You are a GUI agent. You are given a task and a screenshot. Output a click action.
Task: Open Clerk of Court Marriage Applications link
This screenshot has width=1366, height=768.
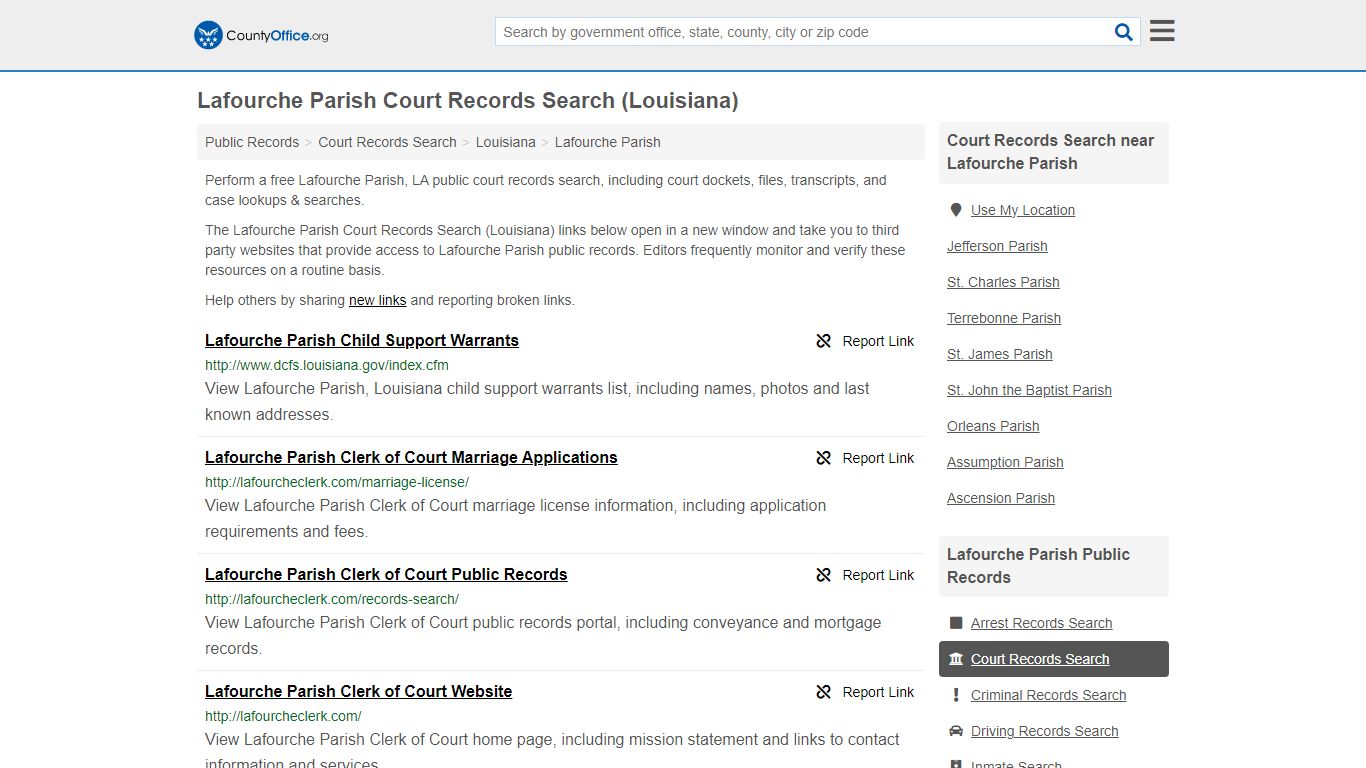(x=411, y=457)
